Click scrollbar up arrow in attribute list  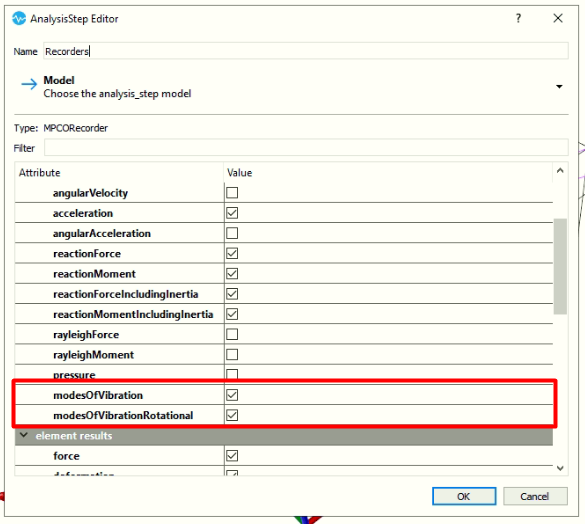tap(560, 171)
